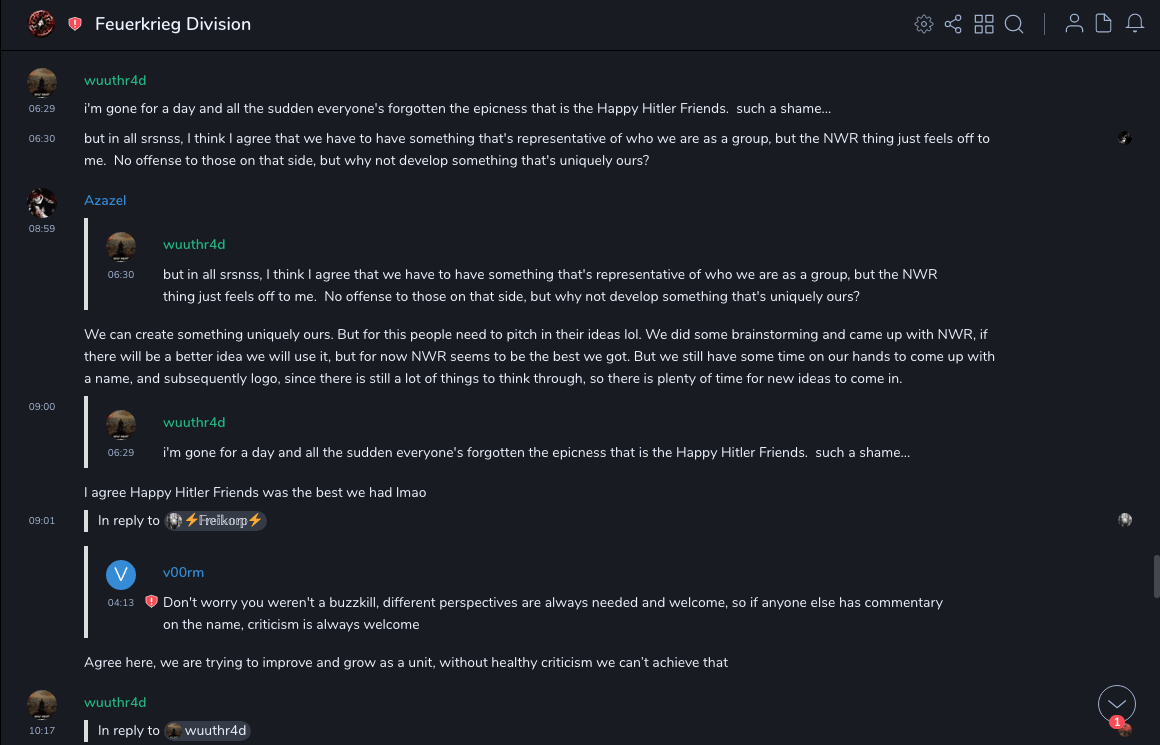This screenshot has height=745, width=1160.
Task: Click the Freikorp reply mention pill
Action: point(215,520)
